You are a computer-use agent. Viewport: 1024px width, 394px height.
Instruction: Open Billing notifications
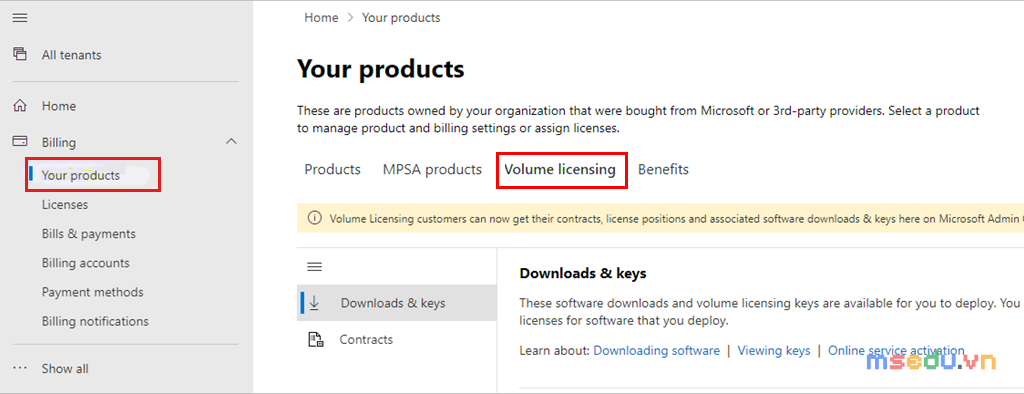point(95,321)
